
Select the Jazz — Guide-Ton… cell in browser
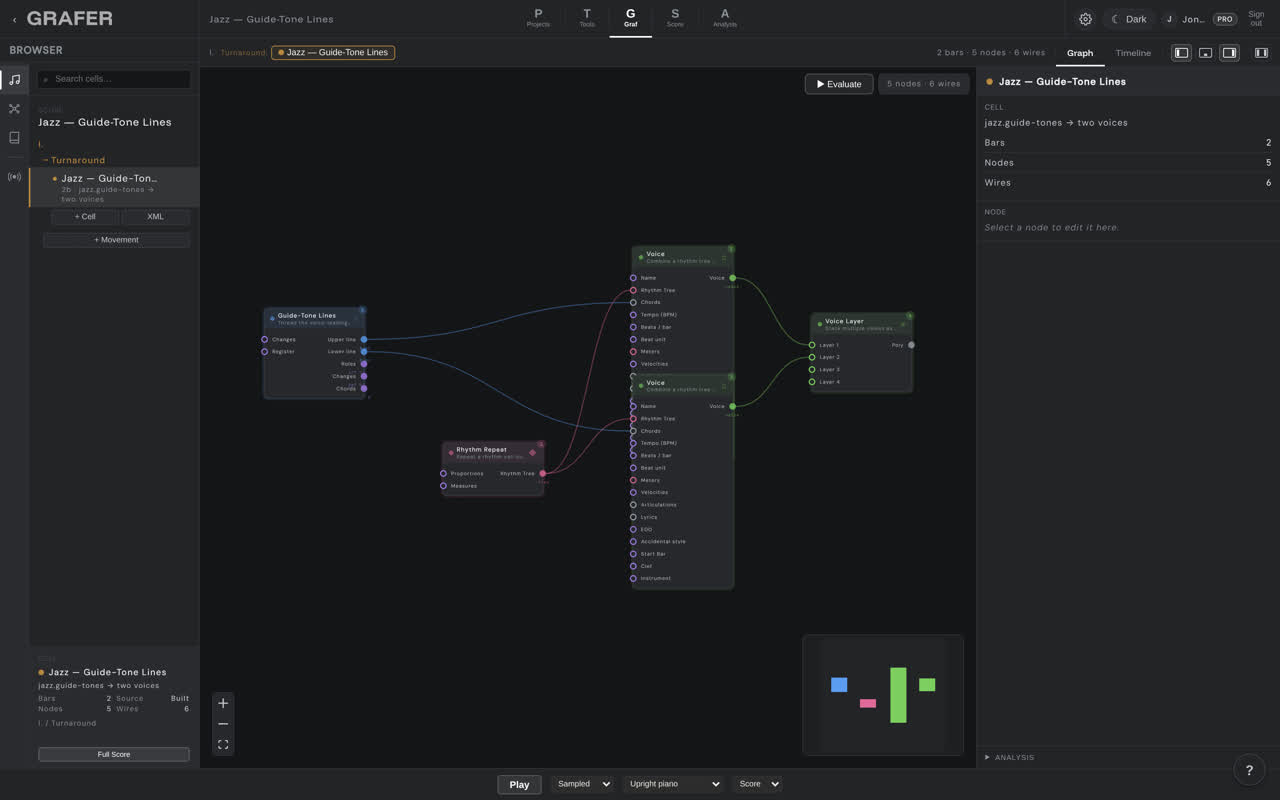click(x=114, y=188)
